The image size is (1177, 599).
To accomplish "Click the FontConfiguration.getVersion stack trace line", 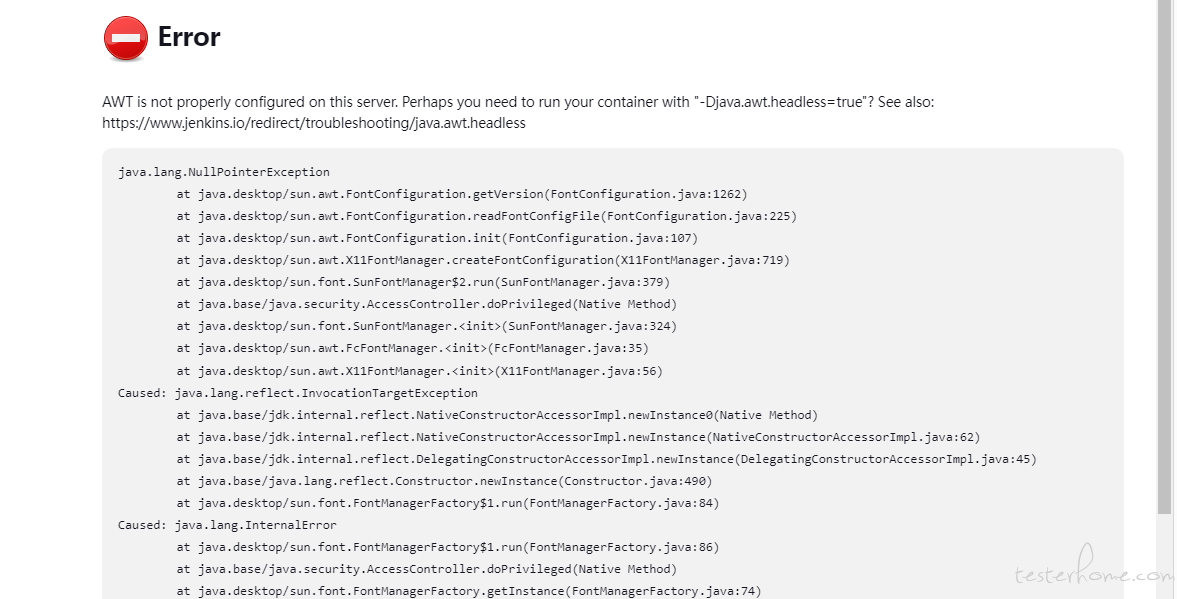I will pos(462,194).
